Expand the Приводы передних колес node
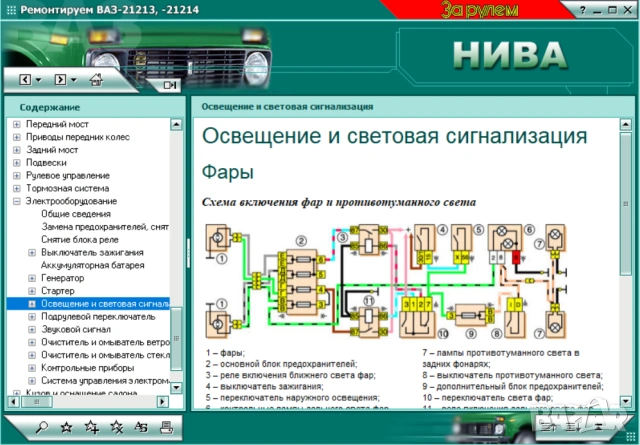This screenshot has width=640, height=445. pyautogui.click(x=17, y=137)
